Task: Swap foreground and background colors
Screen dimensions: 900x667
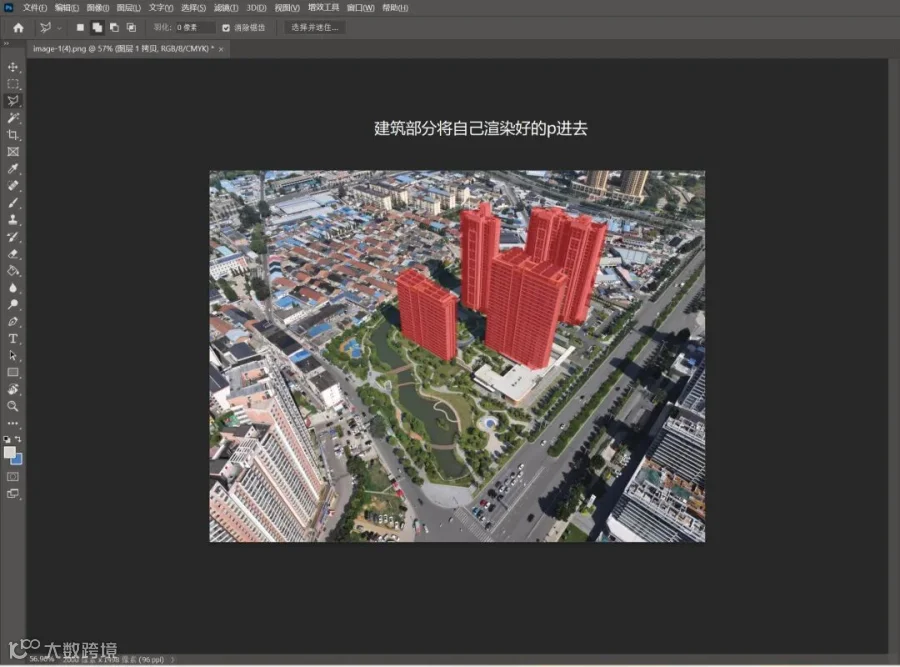Action: click(x=18, y=439)
